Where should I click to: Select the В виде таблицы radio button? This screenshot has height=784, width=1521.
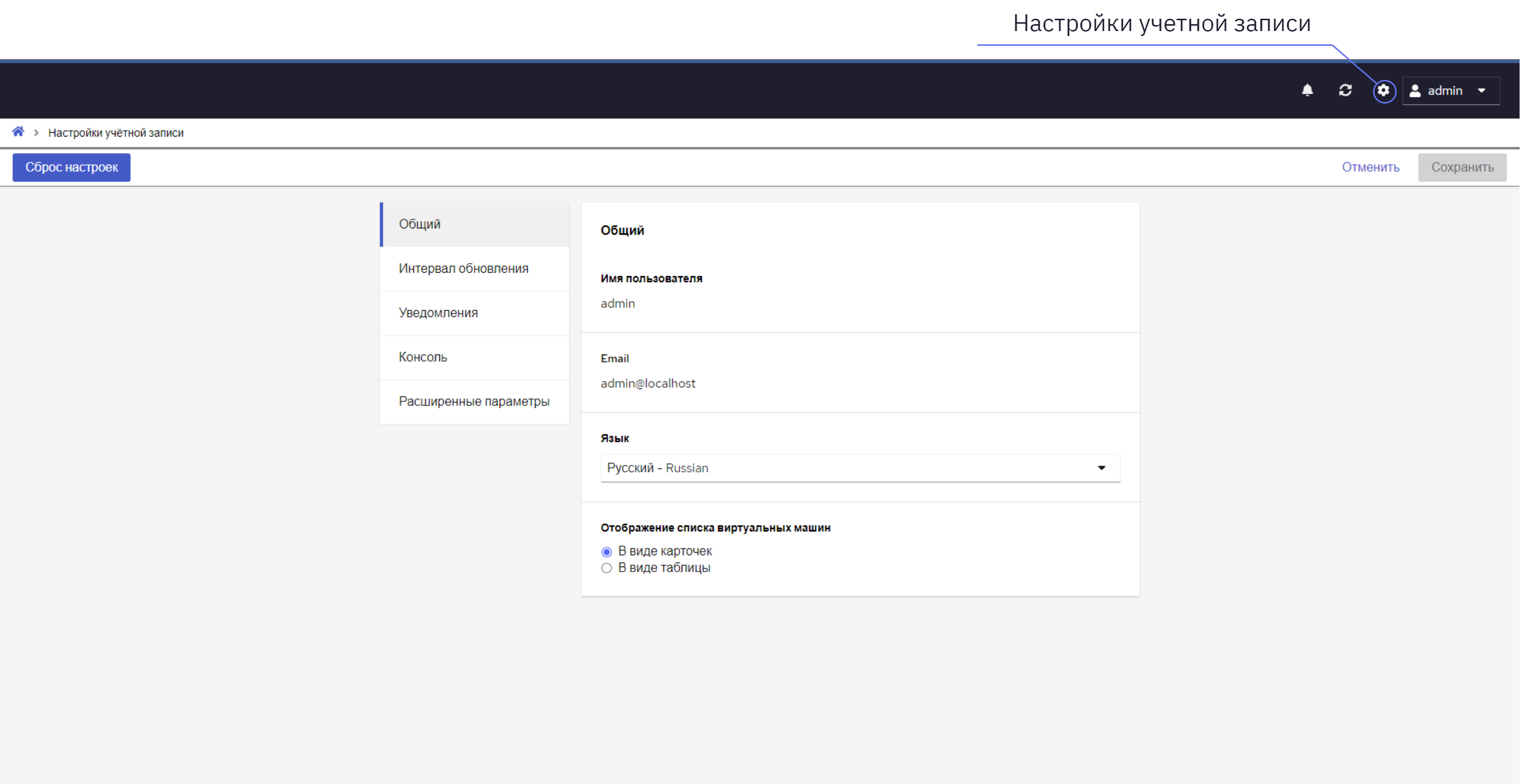607,569
